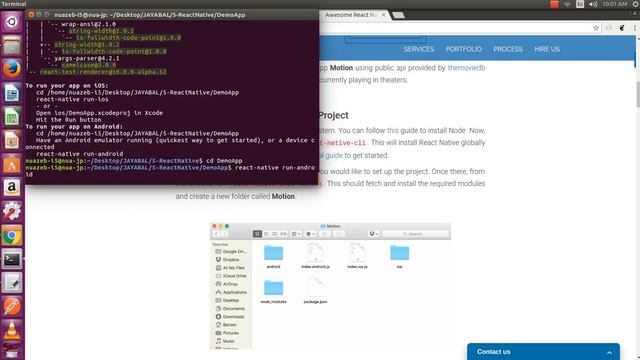Focus the terminal title bar showing DemoApp path
The image size is (640, 360).
click(171, 15)
